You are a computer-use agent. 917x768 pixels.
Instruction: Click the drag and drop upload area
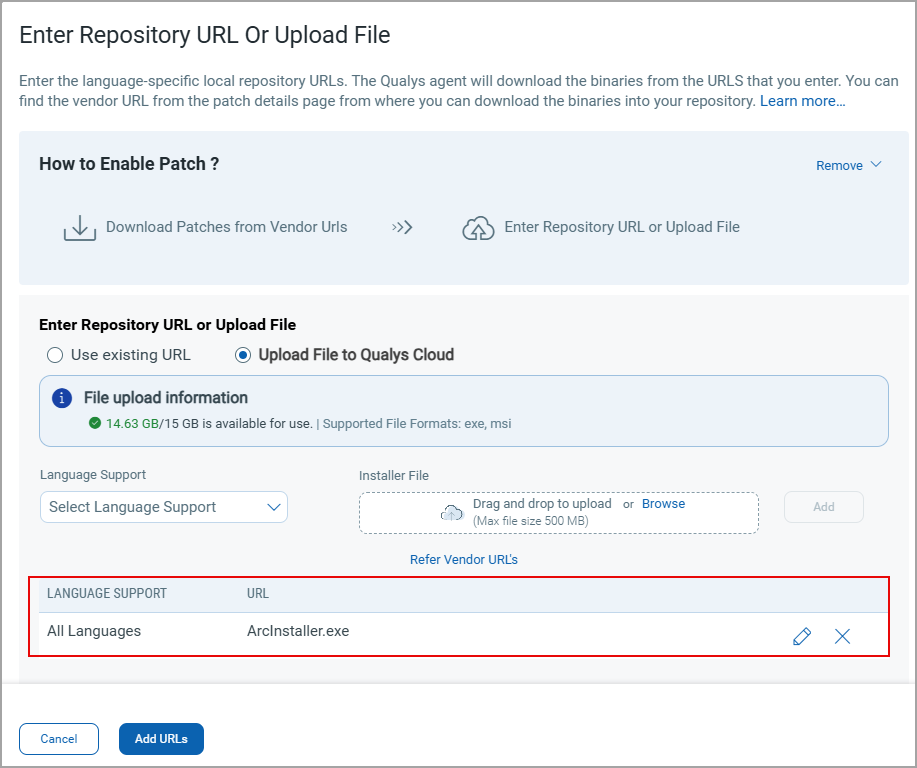tap(558, 512)
